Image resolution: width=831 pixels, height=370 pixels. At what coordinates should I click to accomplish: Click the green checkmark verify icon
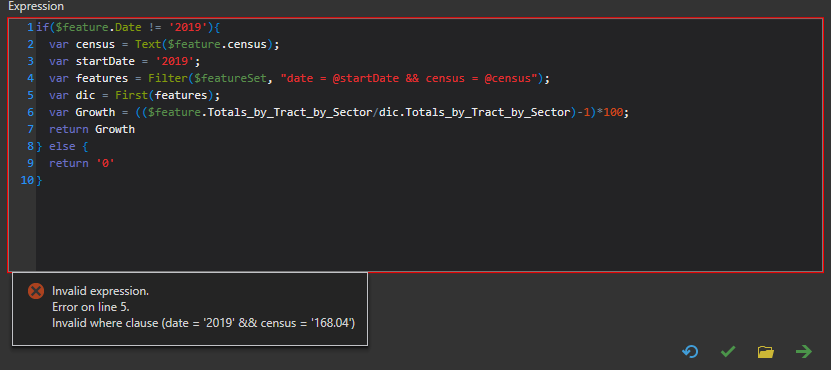coord(728,351)
